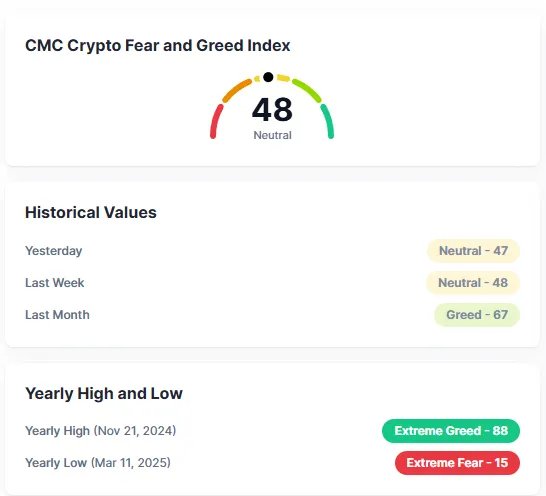Viewport: 546px width, 496px height.
Task: Click the black gauge indicator dot
Action: pos(268,77)
